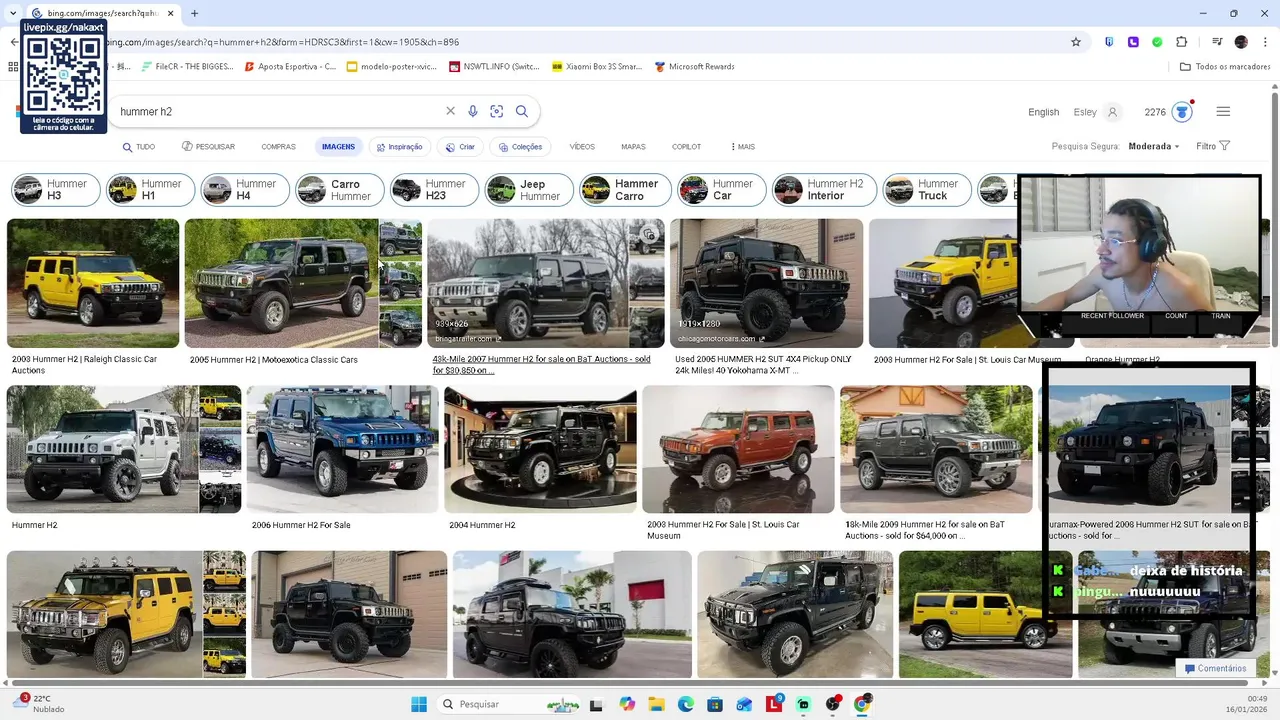Bookmark this page with the star icon

click(1076, 42)
